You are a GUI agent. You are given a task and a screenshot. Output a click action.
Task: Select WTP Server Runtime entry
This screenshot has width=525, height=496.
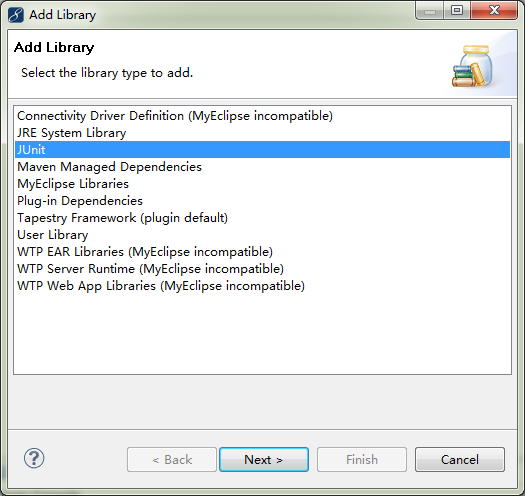tap(262, 269)
